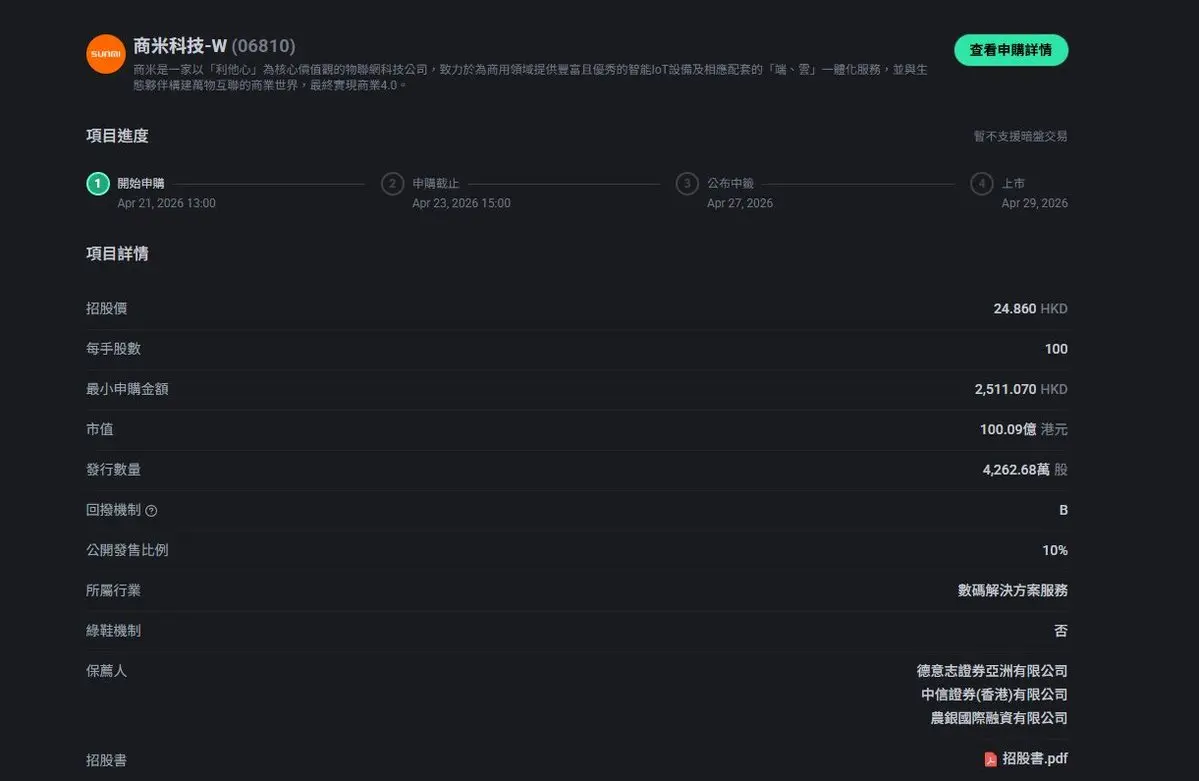The width and height of the screenshot is (1199, 781).
Task: Select step 1 circle 開始申購
Action: pos(98,184)
